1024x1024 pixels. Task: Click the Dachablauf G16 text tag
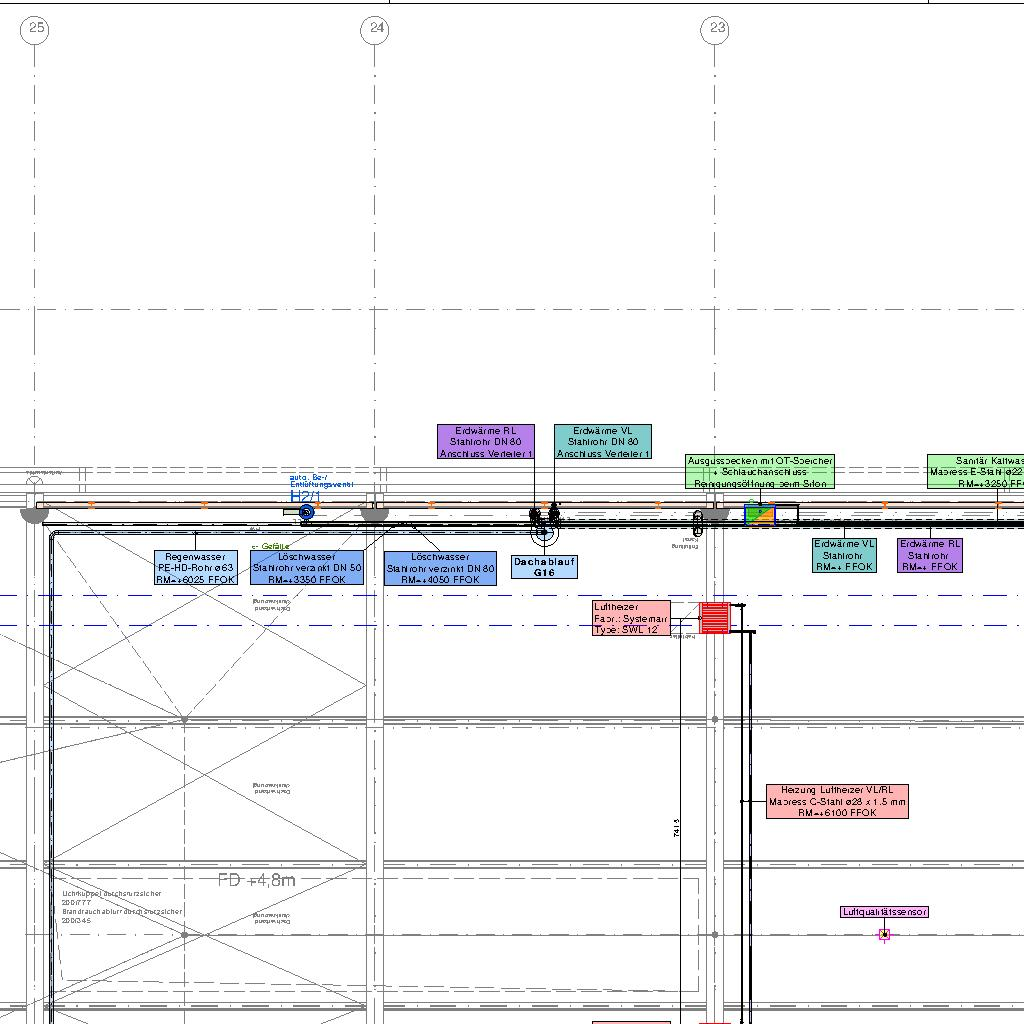(544, 567)
